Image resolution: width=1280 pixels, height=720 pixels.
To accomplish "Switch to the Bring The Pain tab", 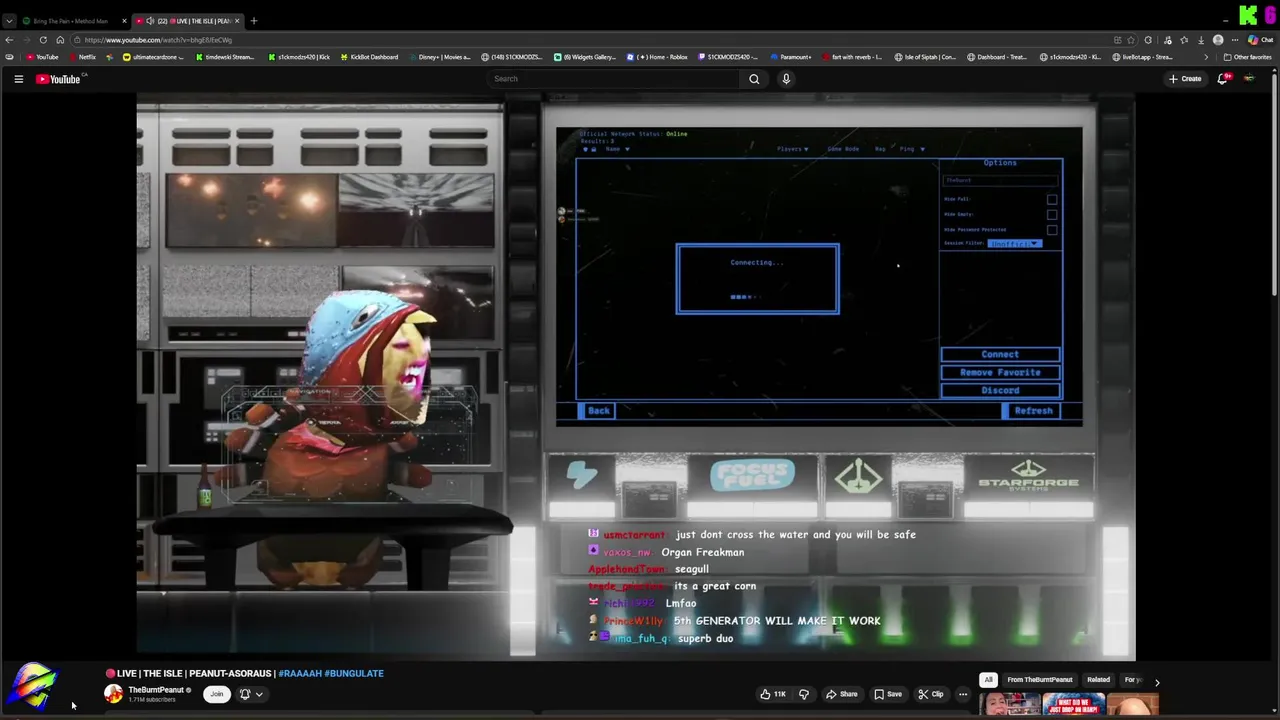I will [70, 21].
